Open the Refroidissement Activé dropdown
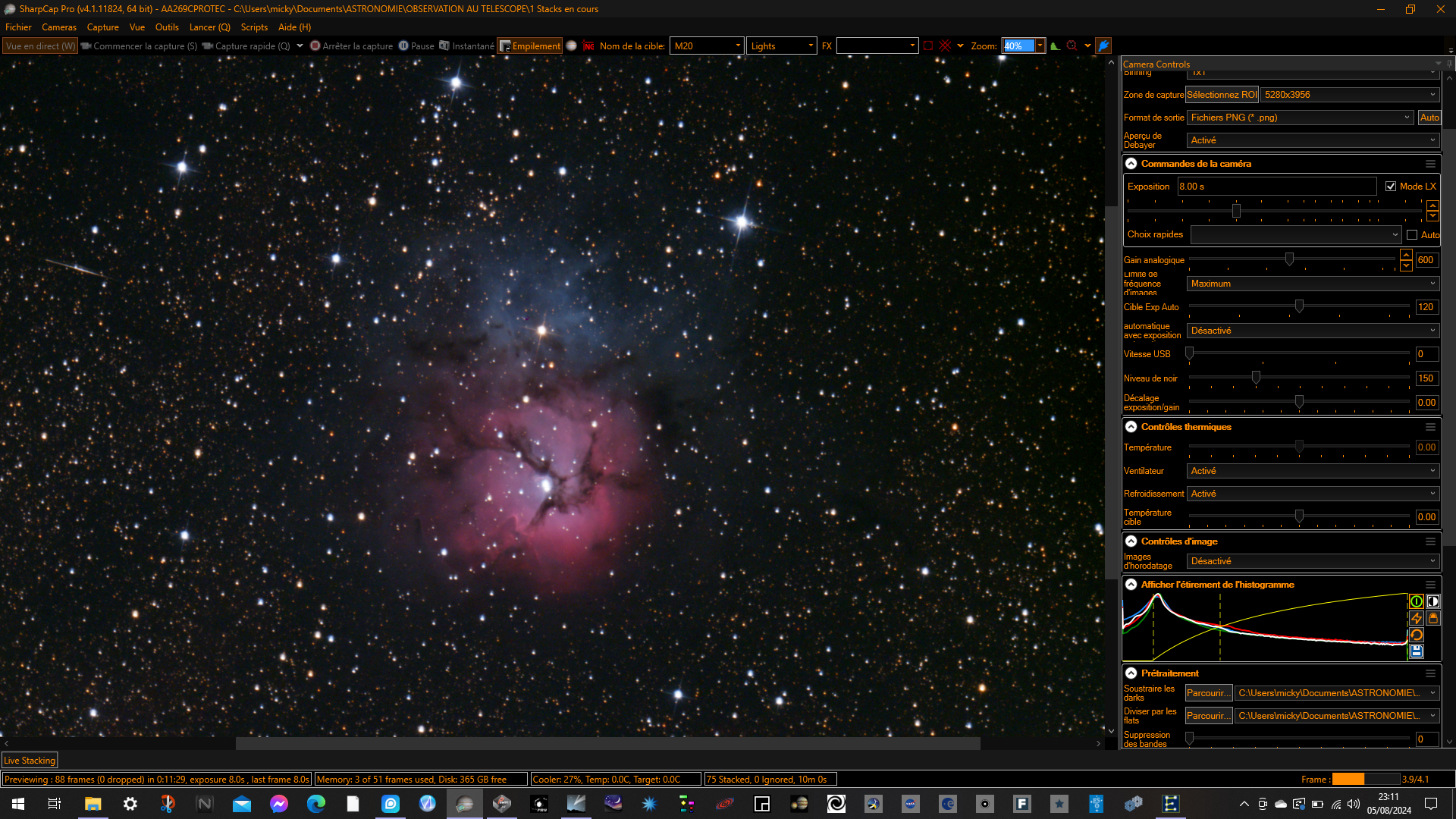1456x819 pixels. [x=1313, y=494]
